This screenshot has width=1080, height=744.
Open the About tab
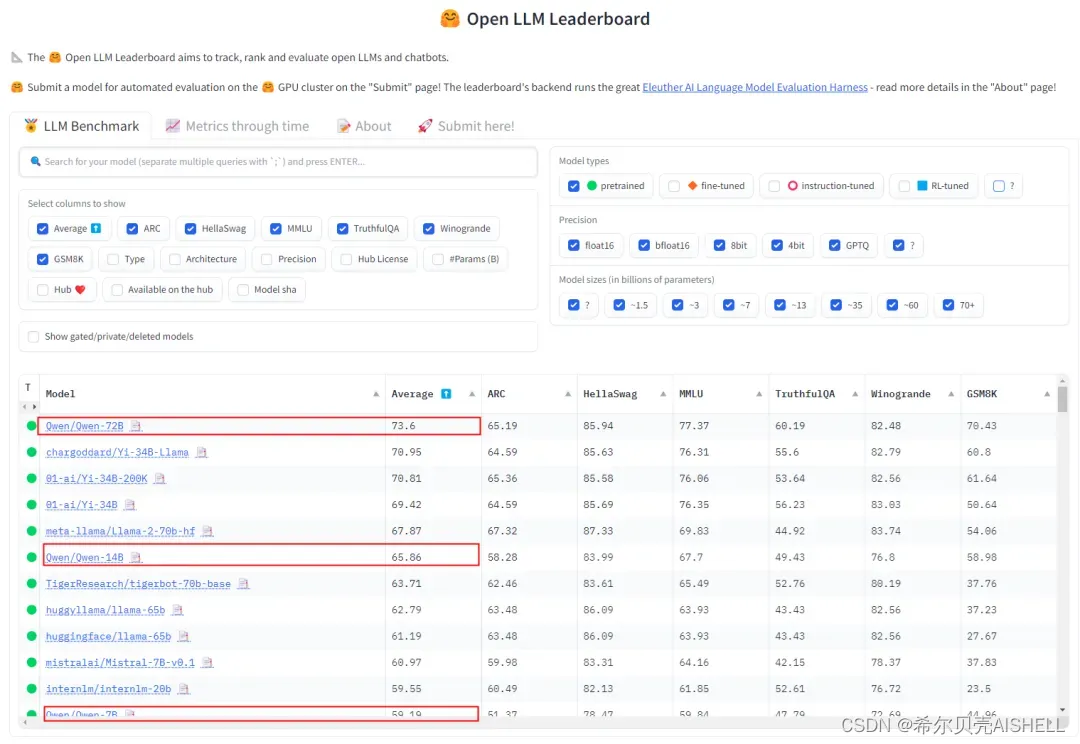click(364, 126)
